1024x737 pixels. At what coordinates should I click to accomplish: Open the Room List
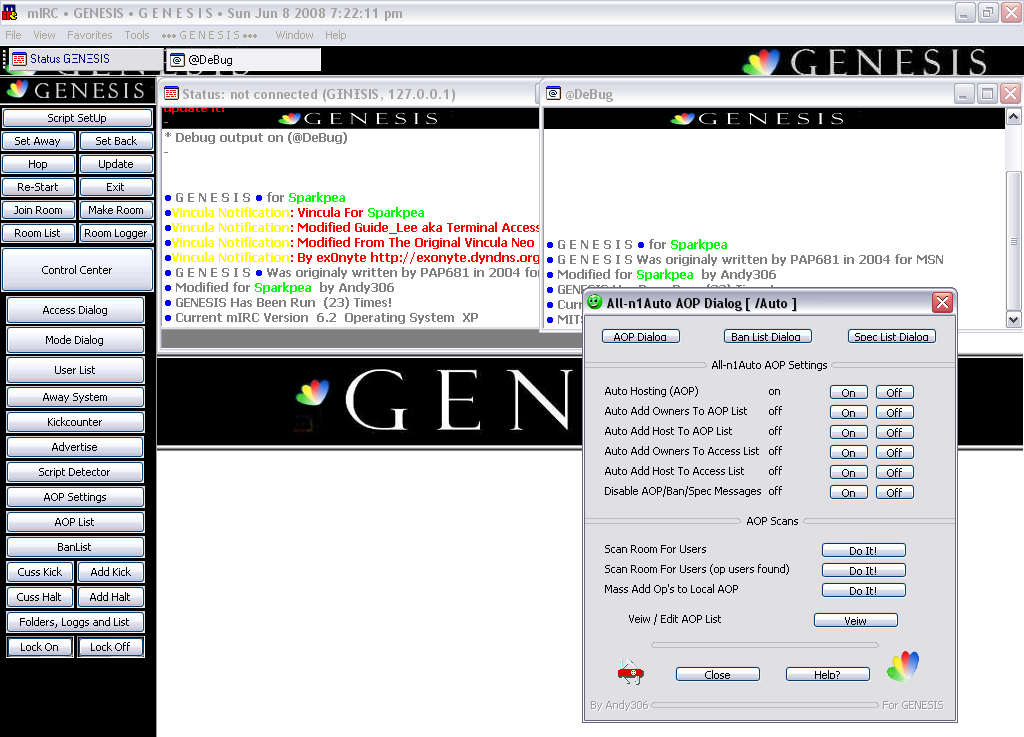pos(38,233)
